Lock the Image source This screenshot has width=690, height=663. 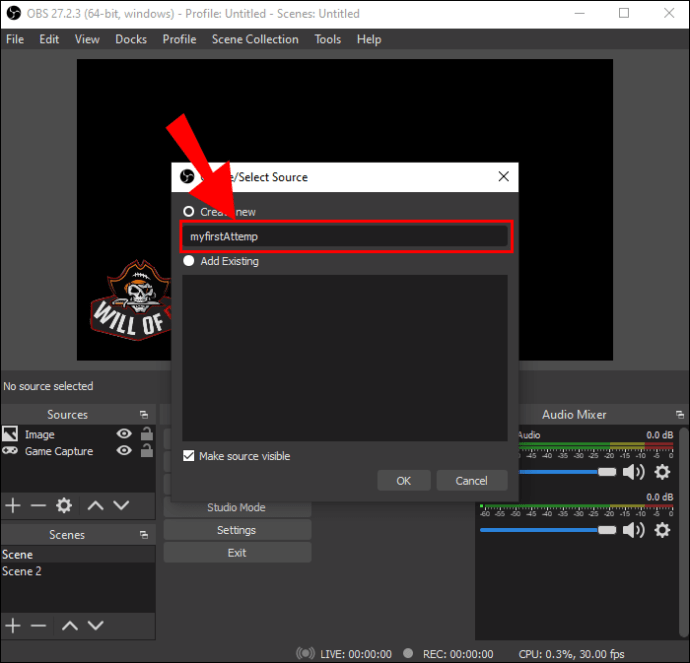(x=147, y=434)
